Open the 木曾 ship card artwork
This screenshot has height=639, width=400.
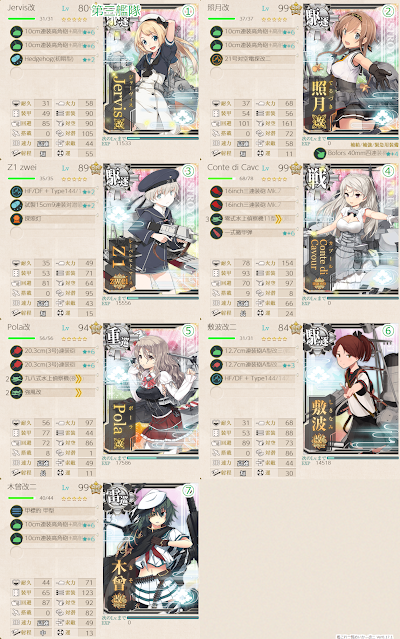point(151,549)
